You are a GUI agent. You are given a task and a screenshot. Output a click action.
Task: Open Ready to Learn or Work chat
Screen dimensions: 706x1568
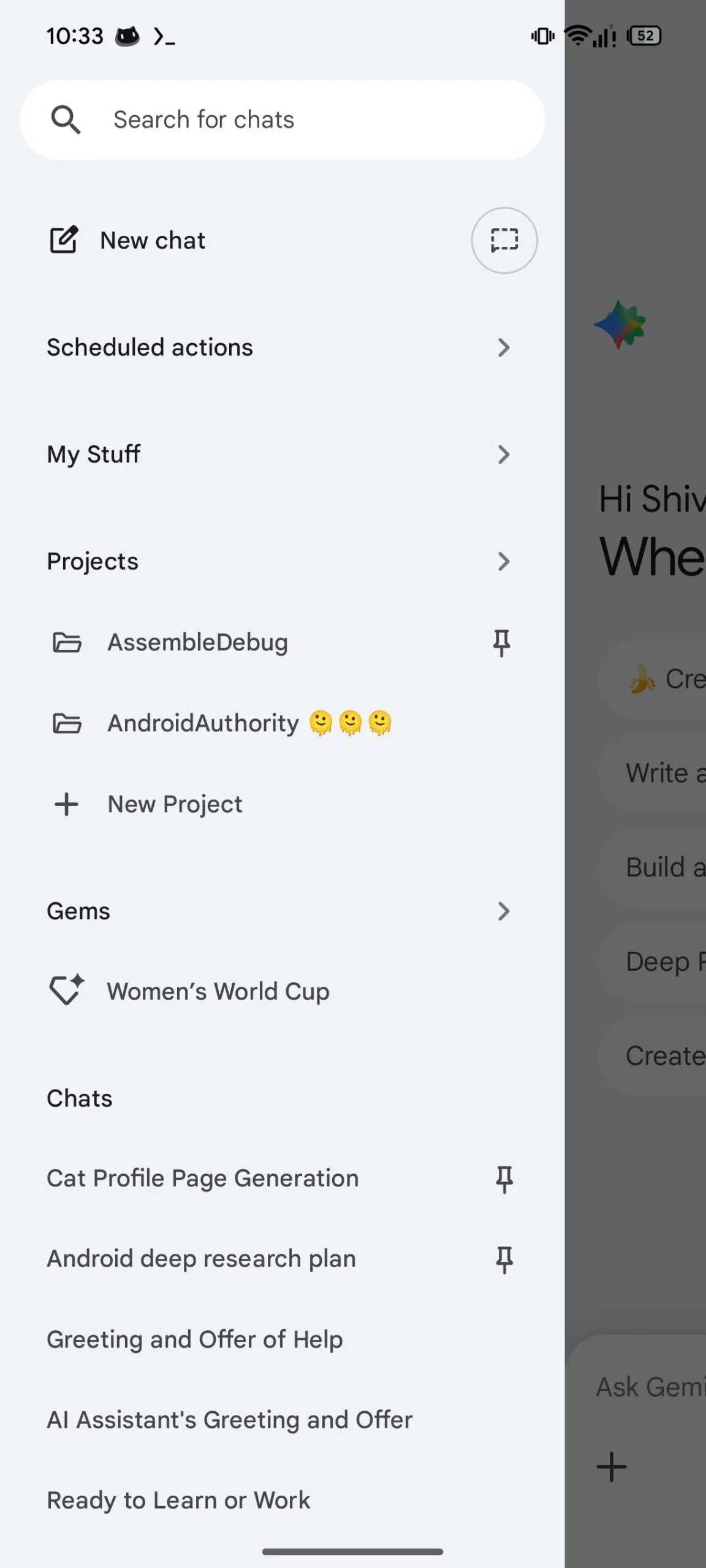(x=178, y=1501)
